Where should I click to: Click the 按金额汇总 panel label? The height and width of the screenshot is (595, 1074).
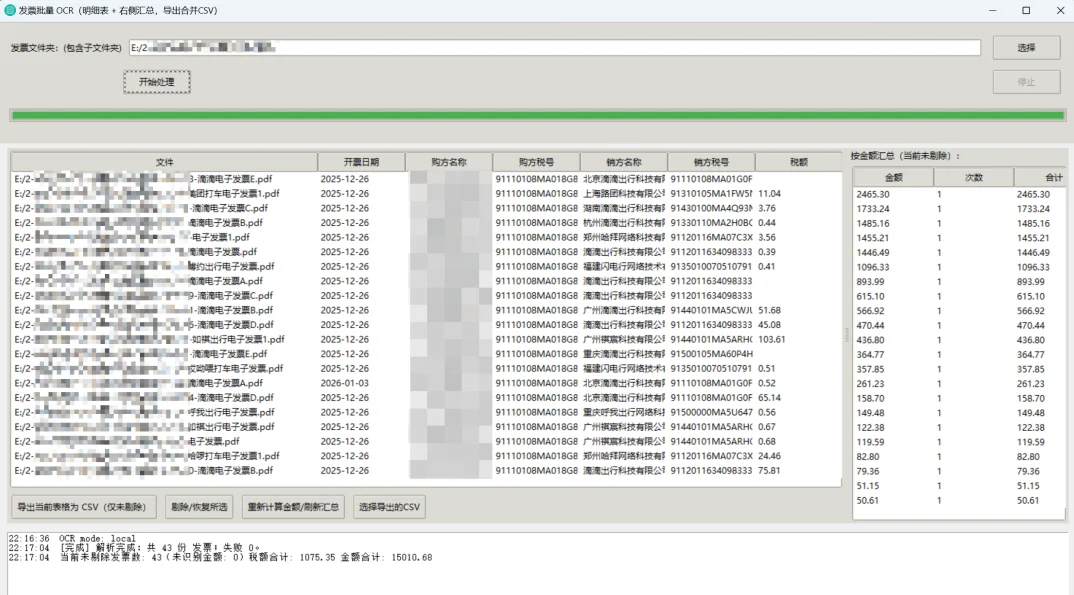pyautogui.click(x=905, y=156)
